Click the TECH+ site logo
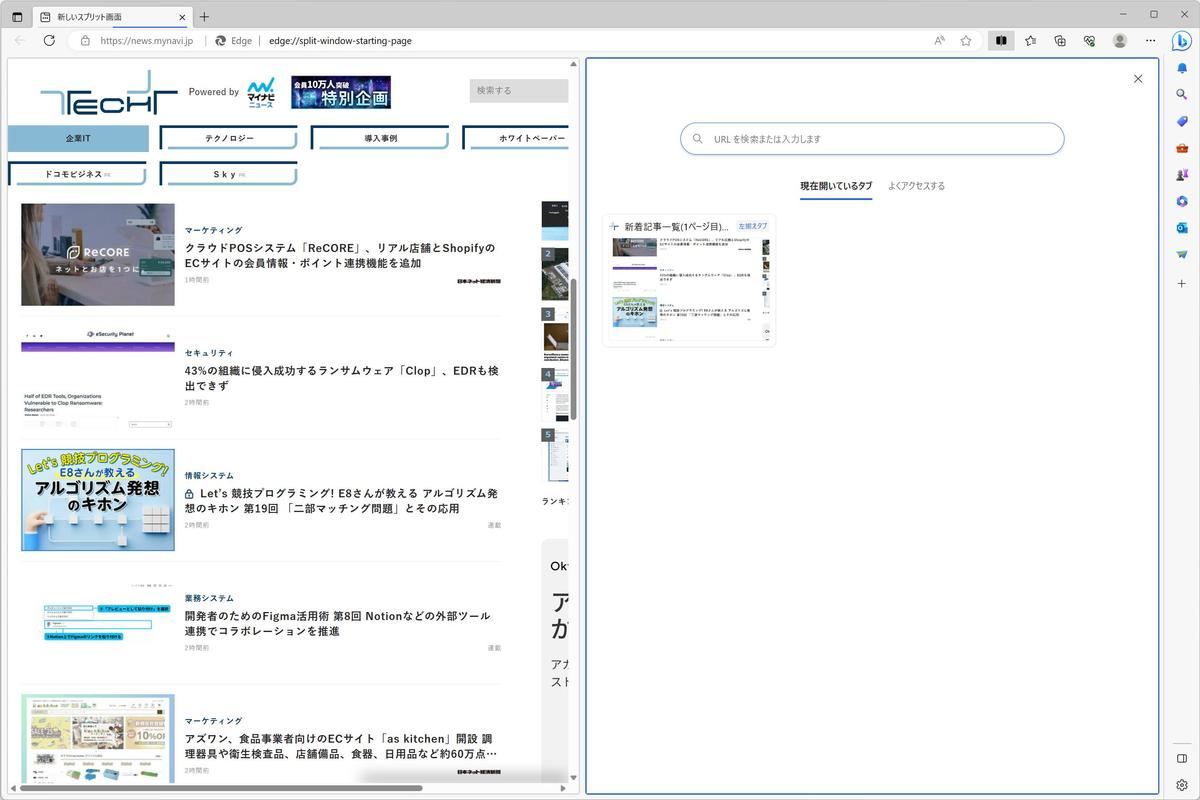The height and width of the screenshot is (800, 1200). point(108,93)
